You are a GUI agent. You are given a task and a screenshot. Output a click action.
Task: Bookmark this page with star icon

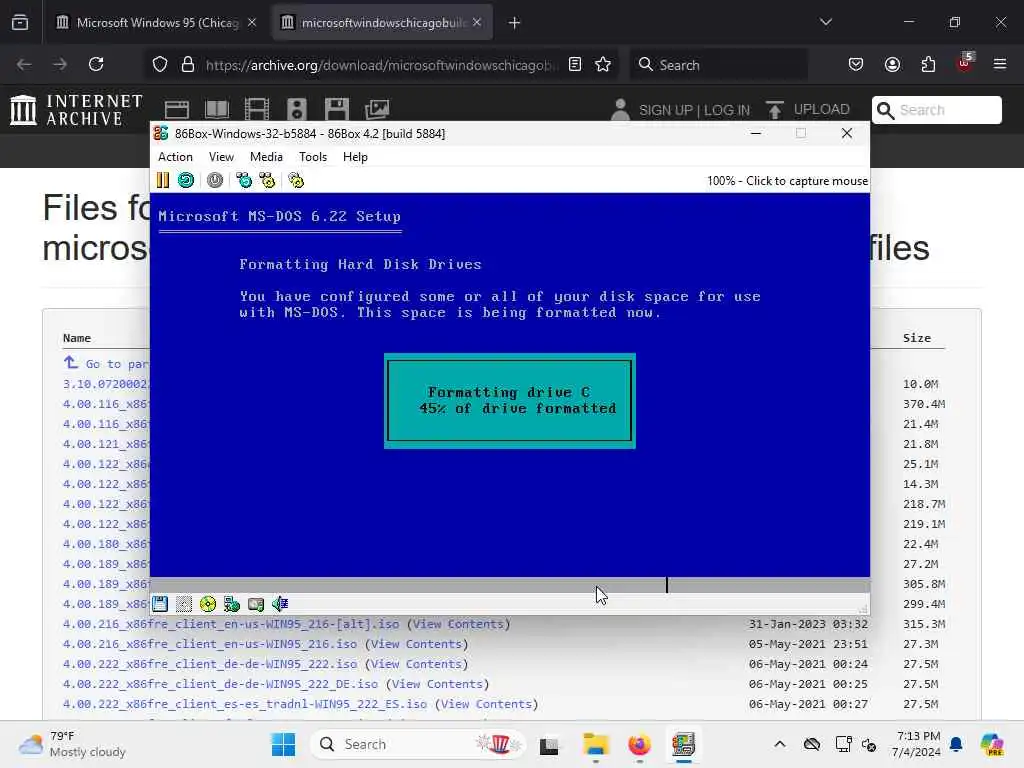pyautogui.click(x=603, y=64)
